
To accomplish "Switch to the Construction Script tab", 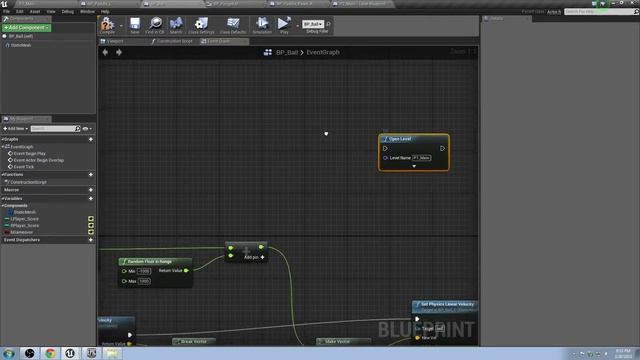I will tap(173, 41).
